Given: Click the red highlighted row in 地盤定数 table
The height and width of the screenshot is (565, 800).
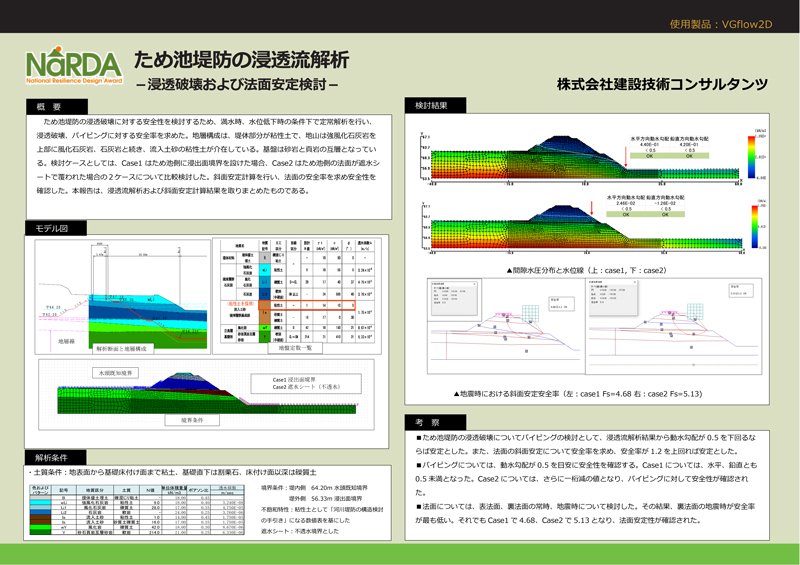Looking at the screenshot, I should [x=307, y=305].
